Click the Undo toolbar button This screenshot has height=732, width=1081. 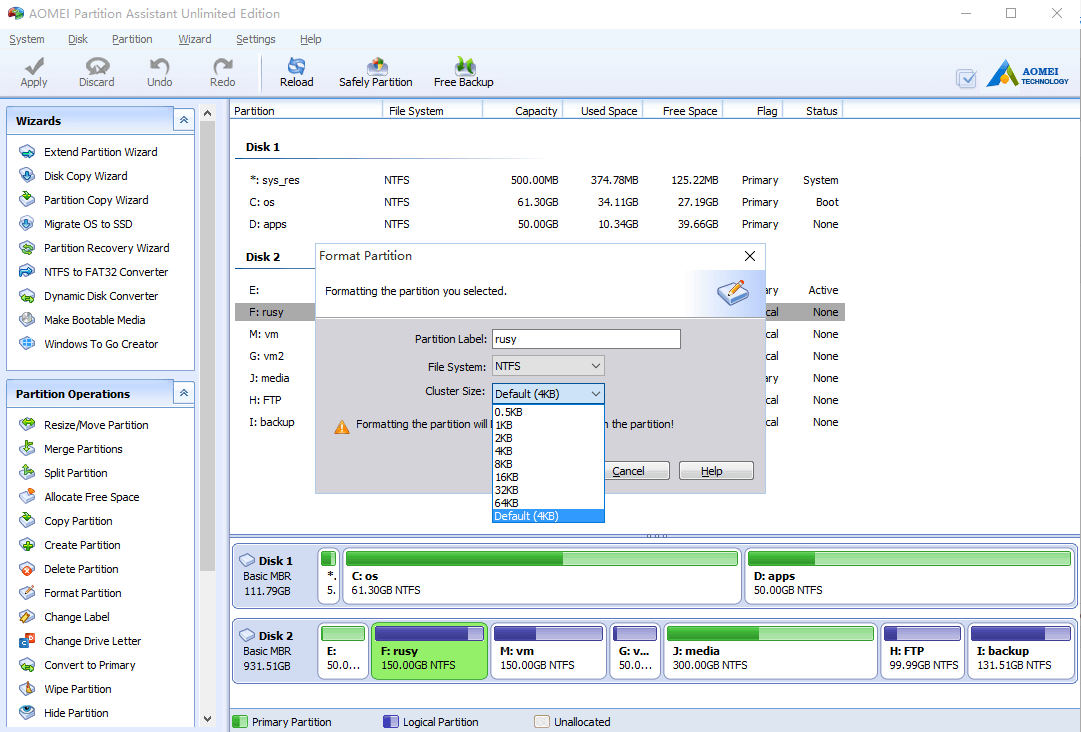tap(159, 72)
